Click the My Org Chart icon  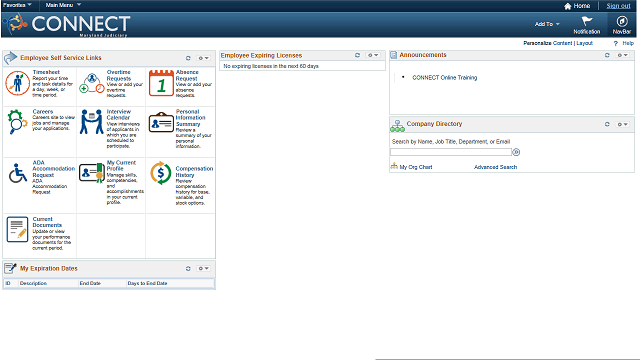tap(394, 166)
